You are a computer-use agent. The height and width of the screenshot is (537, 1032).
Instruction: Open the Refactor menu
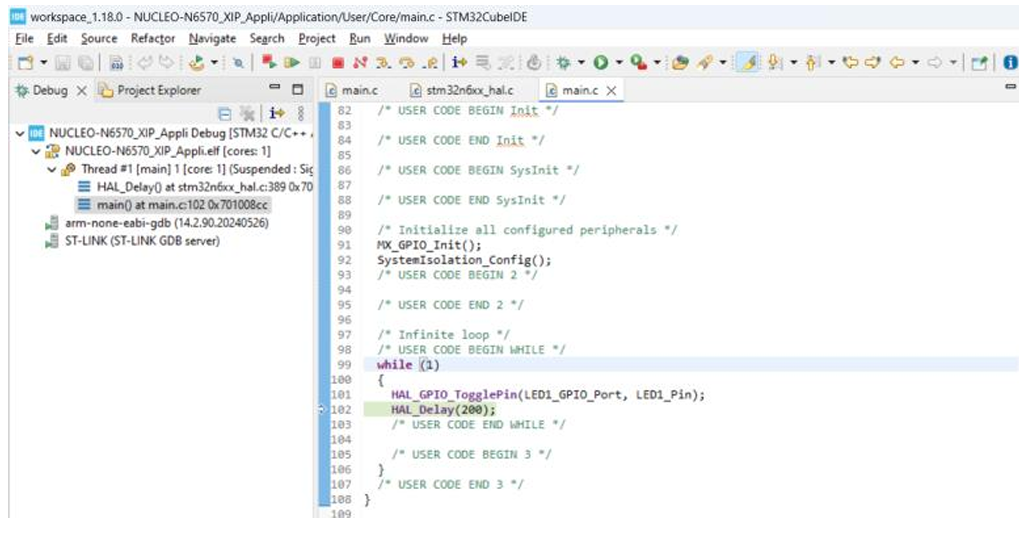[x=153, y=38]
